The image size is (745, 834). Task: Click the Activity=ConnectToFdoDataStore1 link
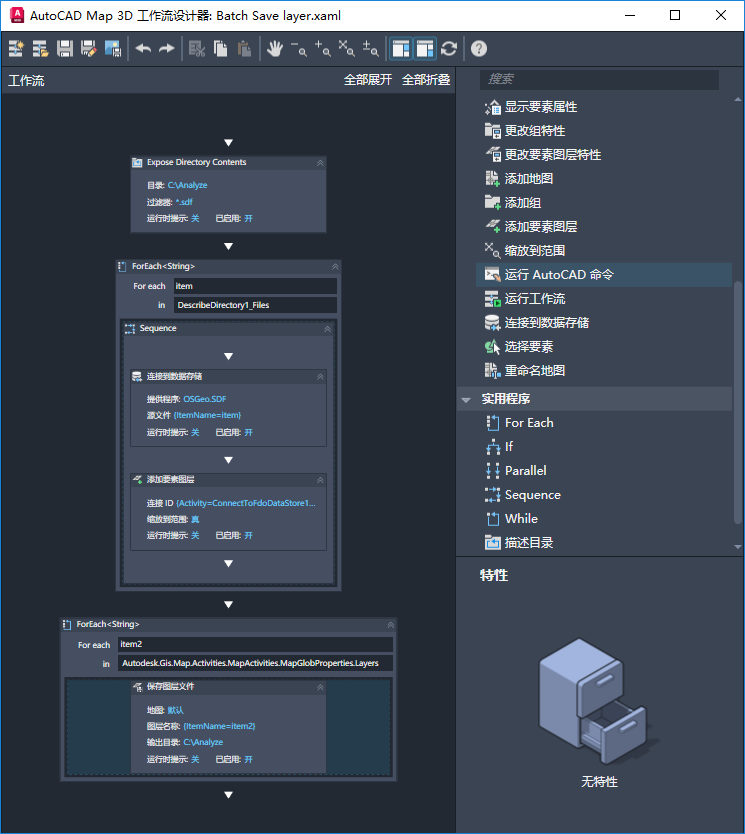(246, 503)
